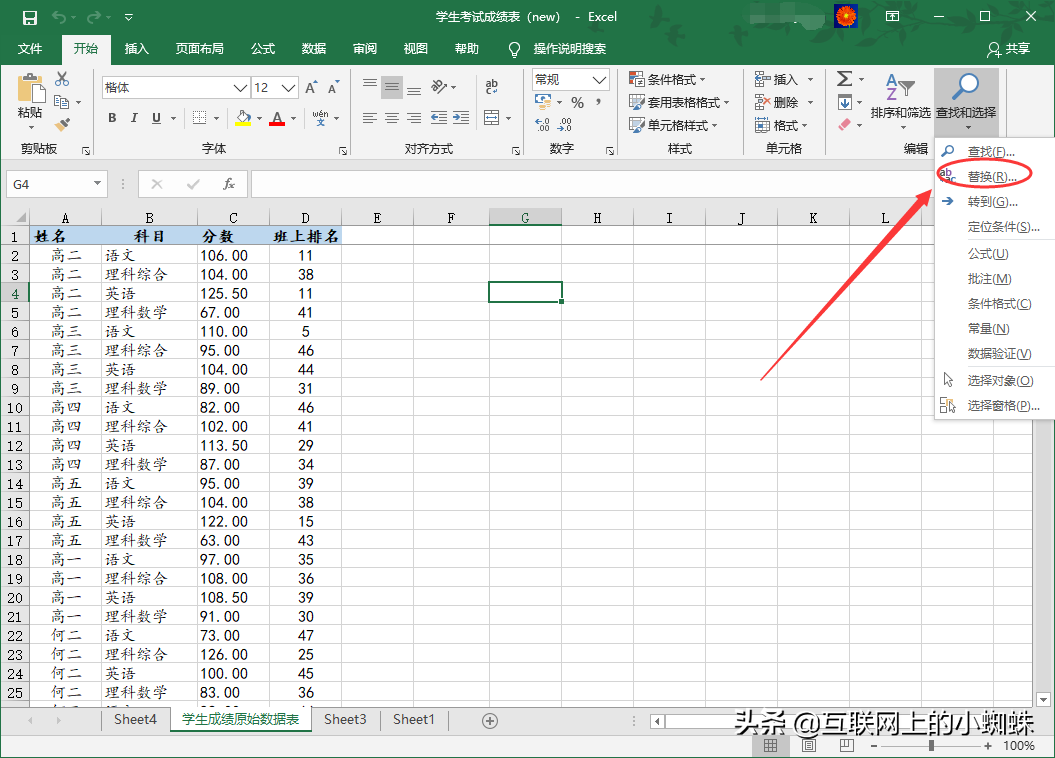Open fill color dropdown arrow
This screenshot has width=1055, height=758.
click(x=259, y=119)
